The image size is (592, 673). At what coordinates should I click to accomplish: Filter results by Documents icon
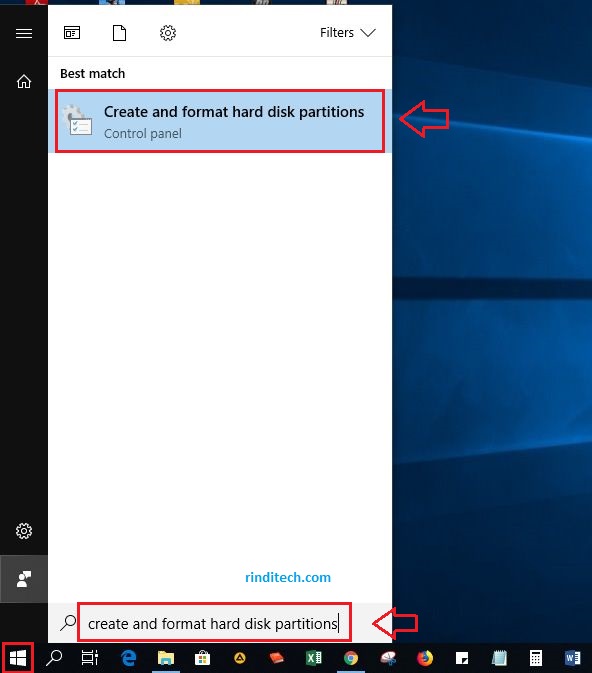(x=119, y=33)
